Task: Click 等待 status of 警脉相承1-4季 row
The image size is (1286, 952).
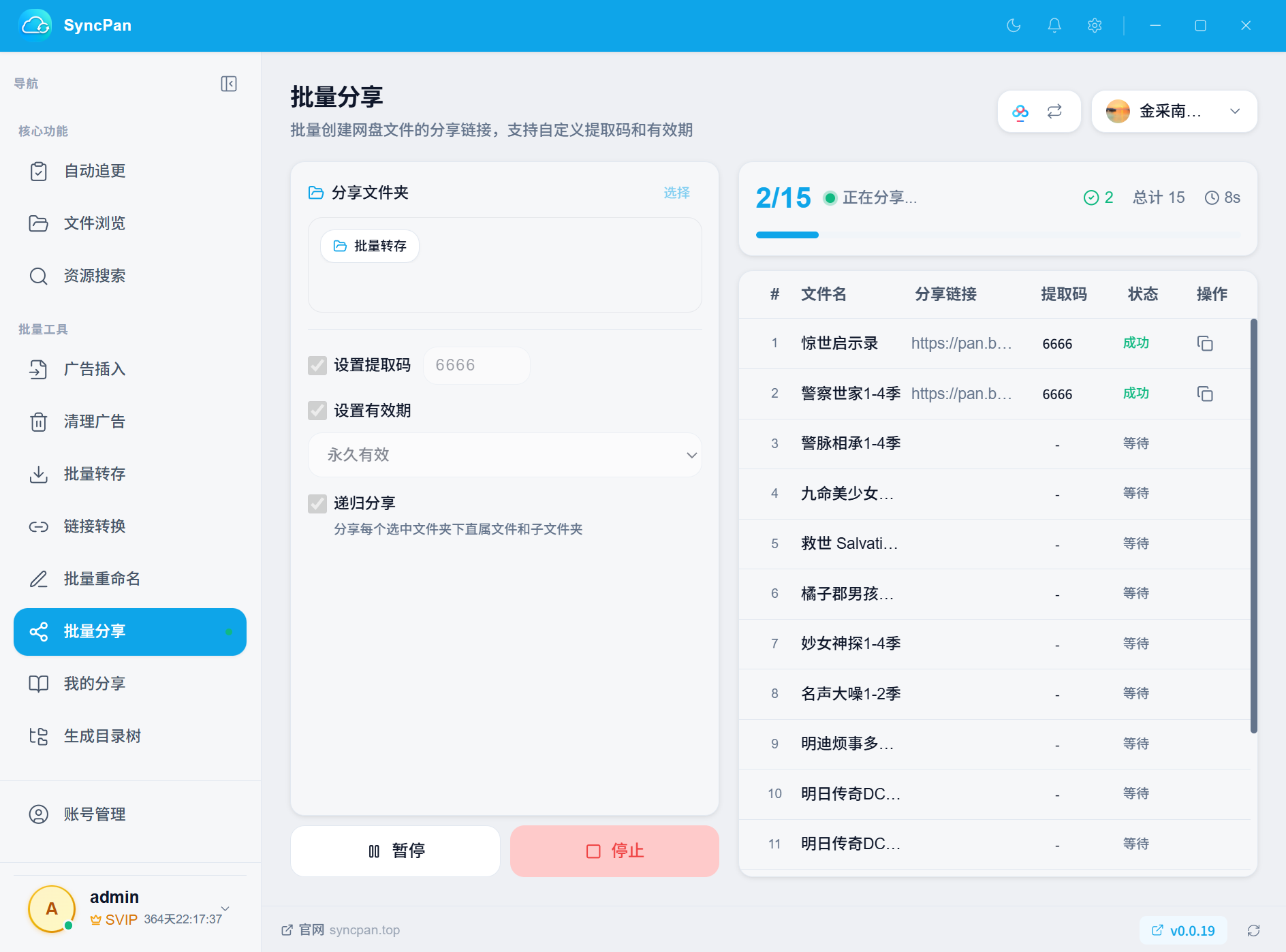Action: click(x=1136, y=443)
